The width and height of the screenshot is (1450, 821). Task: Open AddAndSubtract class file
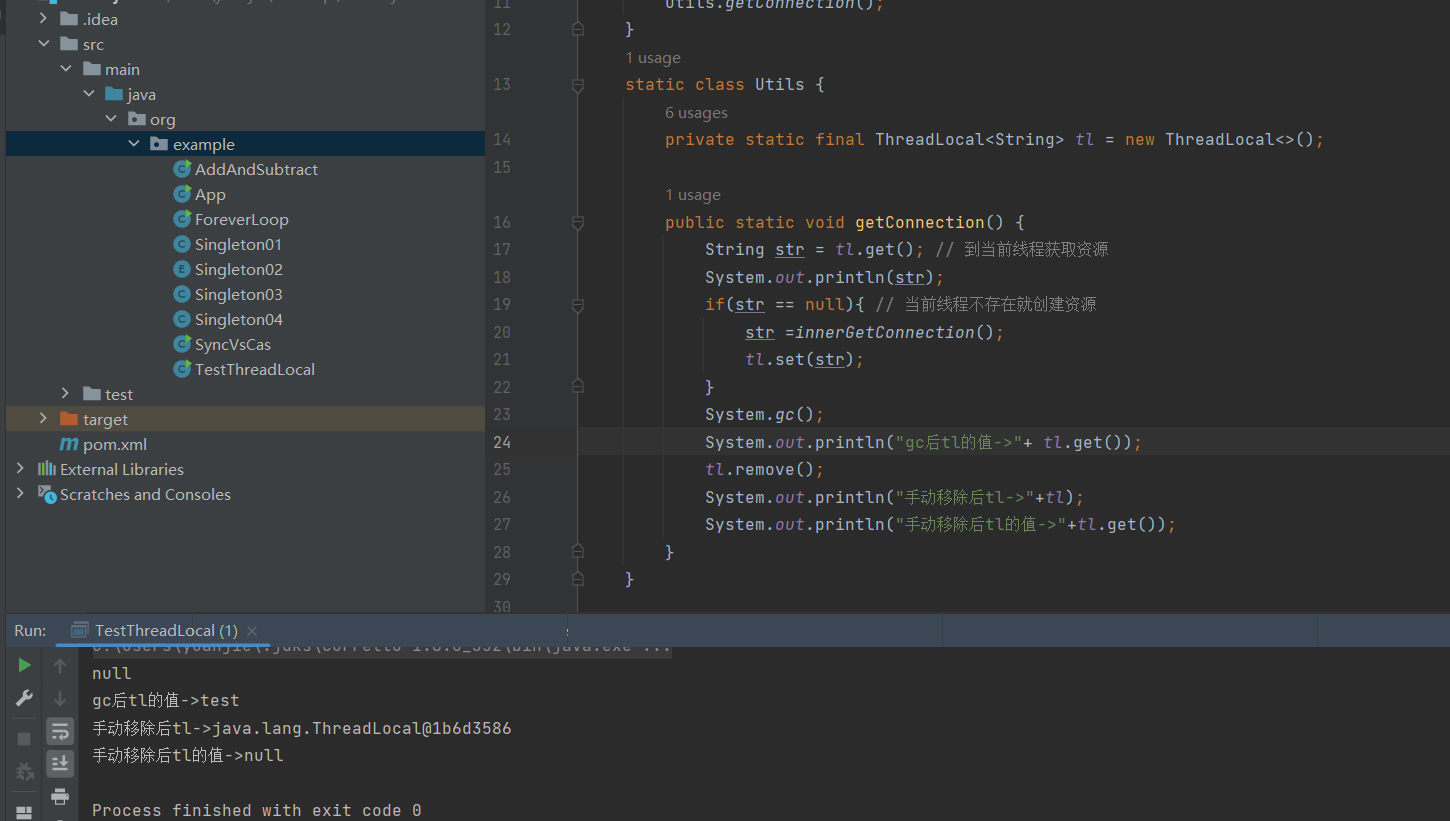pyautogui.click(x=256, y=169)
